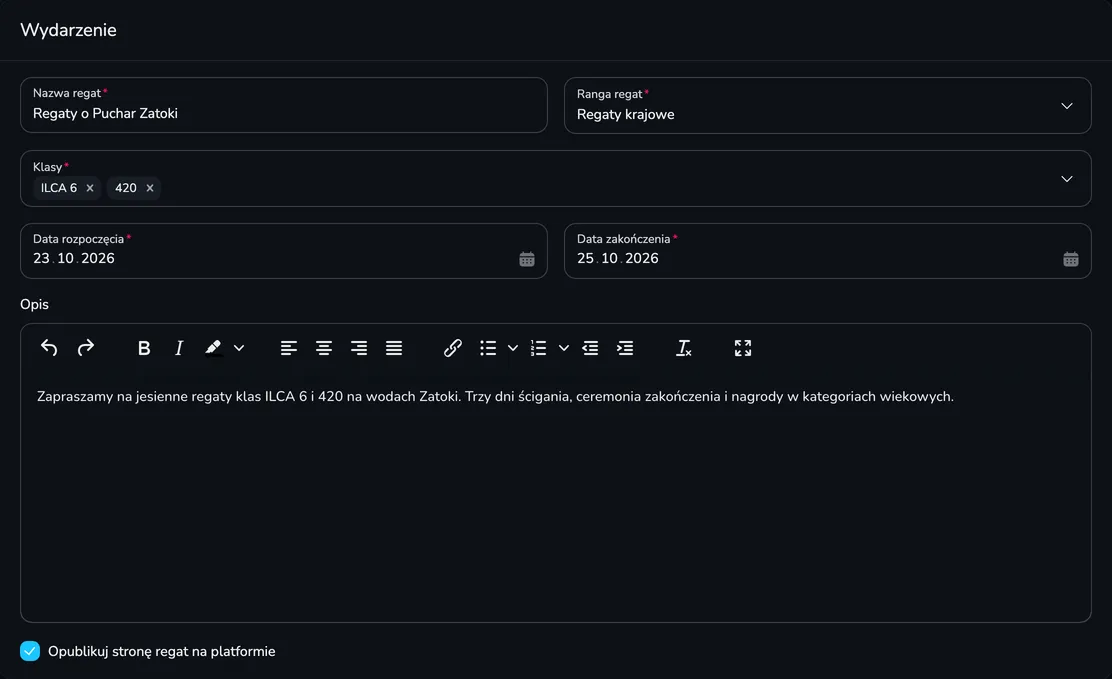Click into the Opis description text area
The height and width of the screenshot is (679, 1112).
point(556,497)
